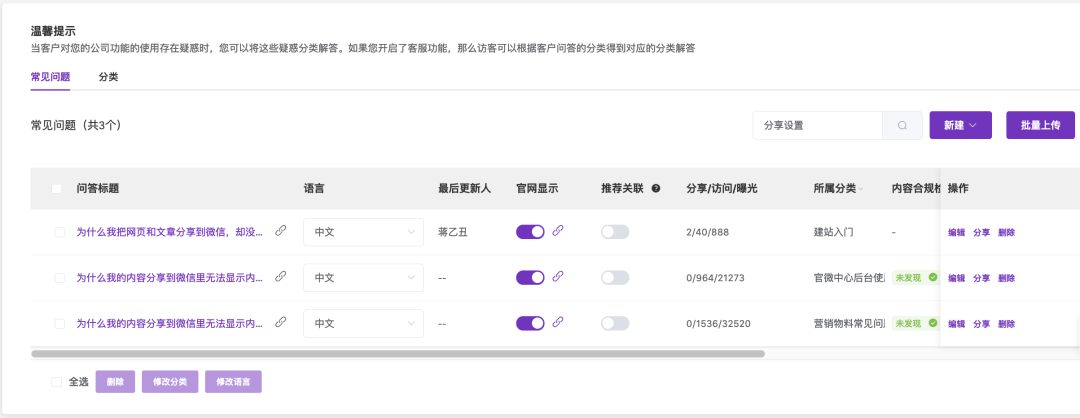The width and height of the screenshot is (1080, 418).
Task: Click link icon beside second question title
Action: tap(281, 277)
